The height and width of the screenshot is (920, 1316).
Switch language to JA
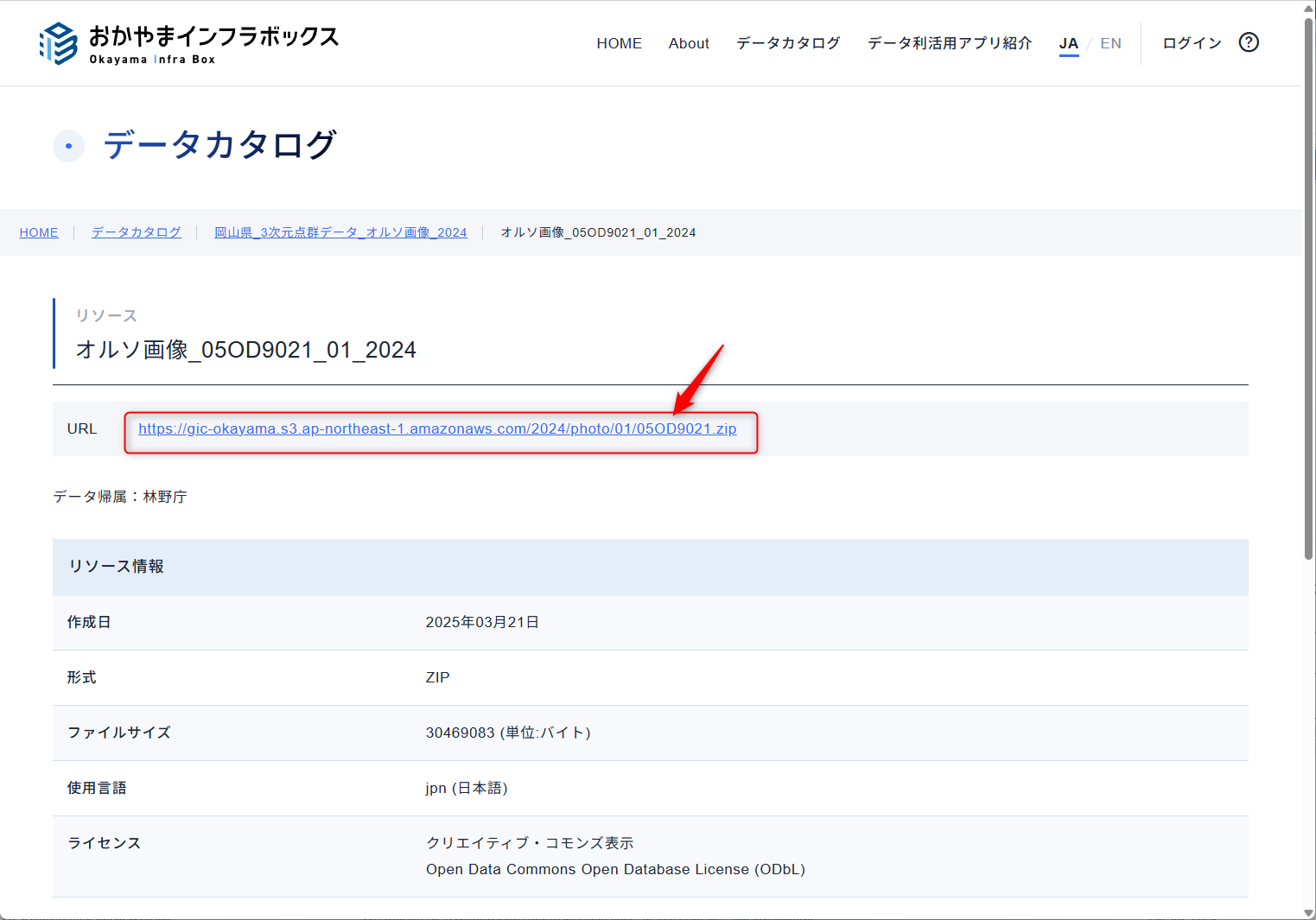tap(1068, 43)
